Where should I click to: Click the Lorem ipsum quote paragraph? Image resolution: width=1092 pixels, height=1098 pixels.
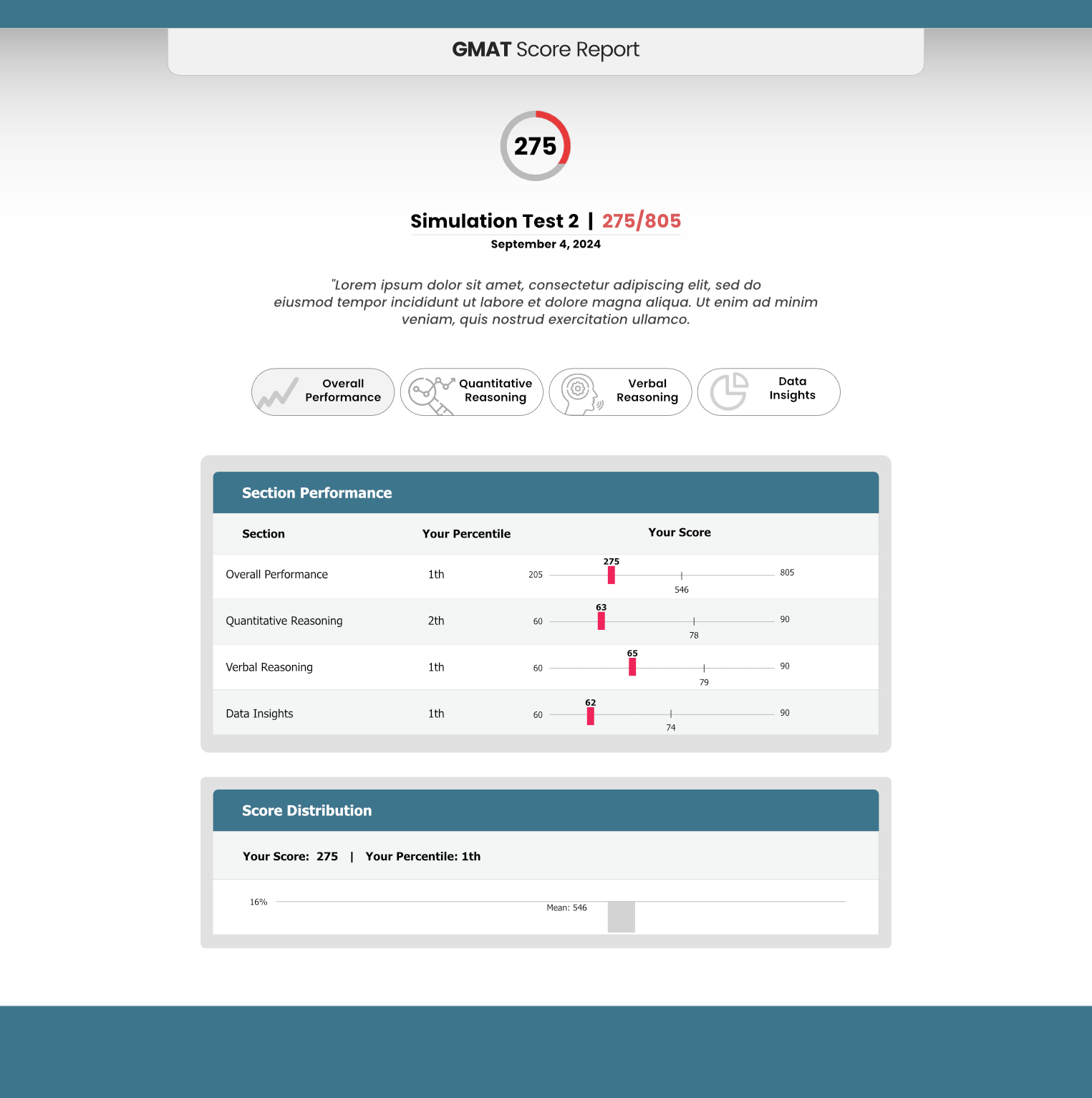(x=546, y=302)
